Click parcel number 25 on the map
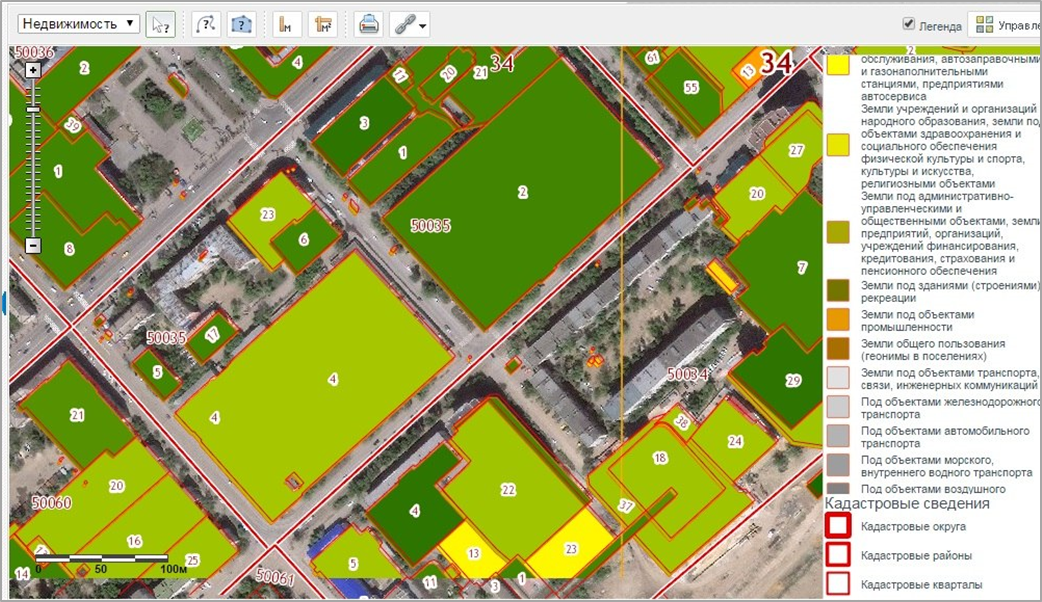The height and width of the screenshot is (602, 1042). point(192,560)
